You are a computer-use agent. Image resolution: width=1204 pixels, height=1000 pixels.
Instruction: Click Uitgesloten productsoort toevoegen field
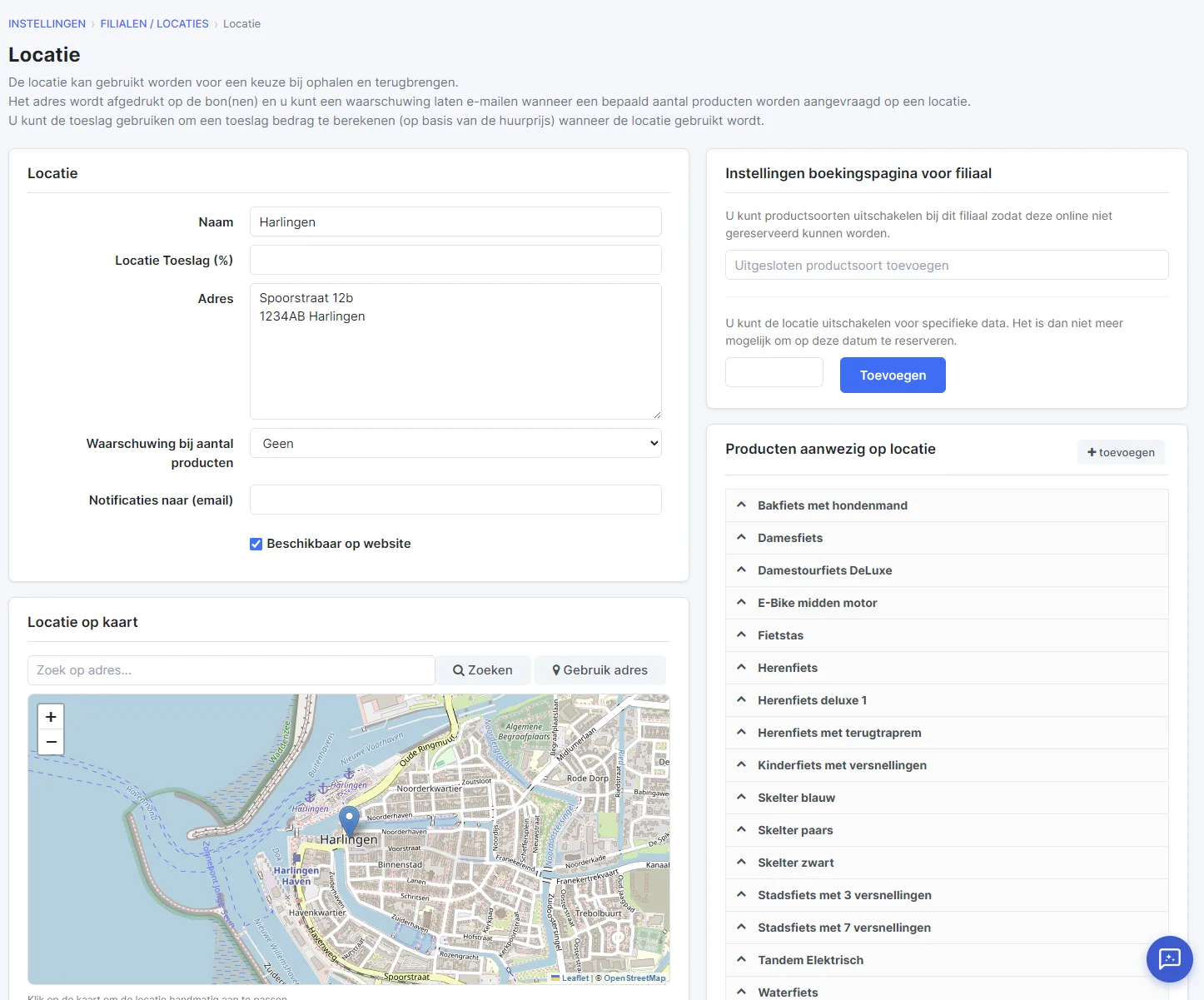pos(947,265)
